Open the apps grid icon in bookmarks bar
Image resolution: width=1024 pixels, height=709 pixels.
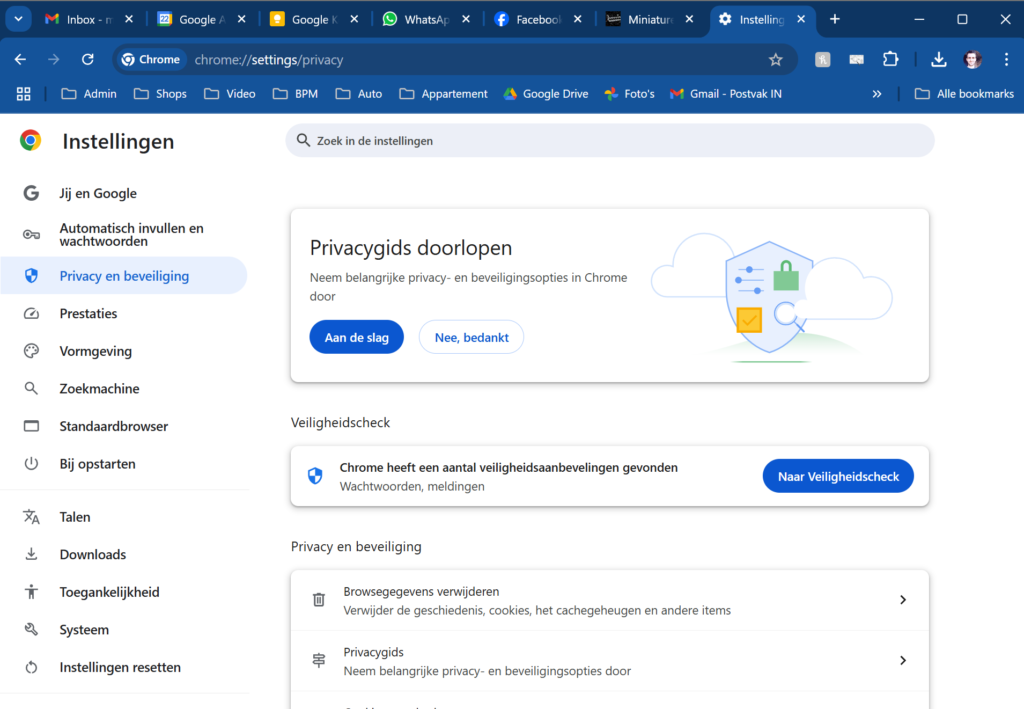[x=24, y=94]
